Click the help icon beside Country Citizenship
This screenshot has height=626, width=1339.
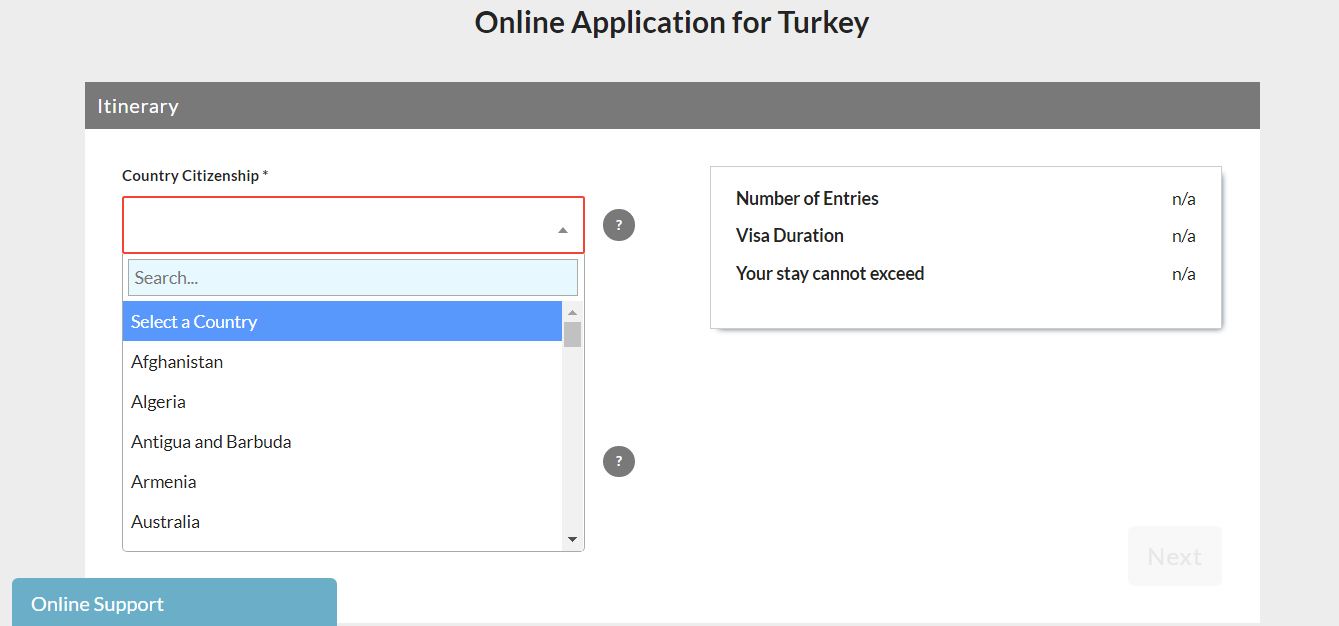pos(619,225)
